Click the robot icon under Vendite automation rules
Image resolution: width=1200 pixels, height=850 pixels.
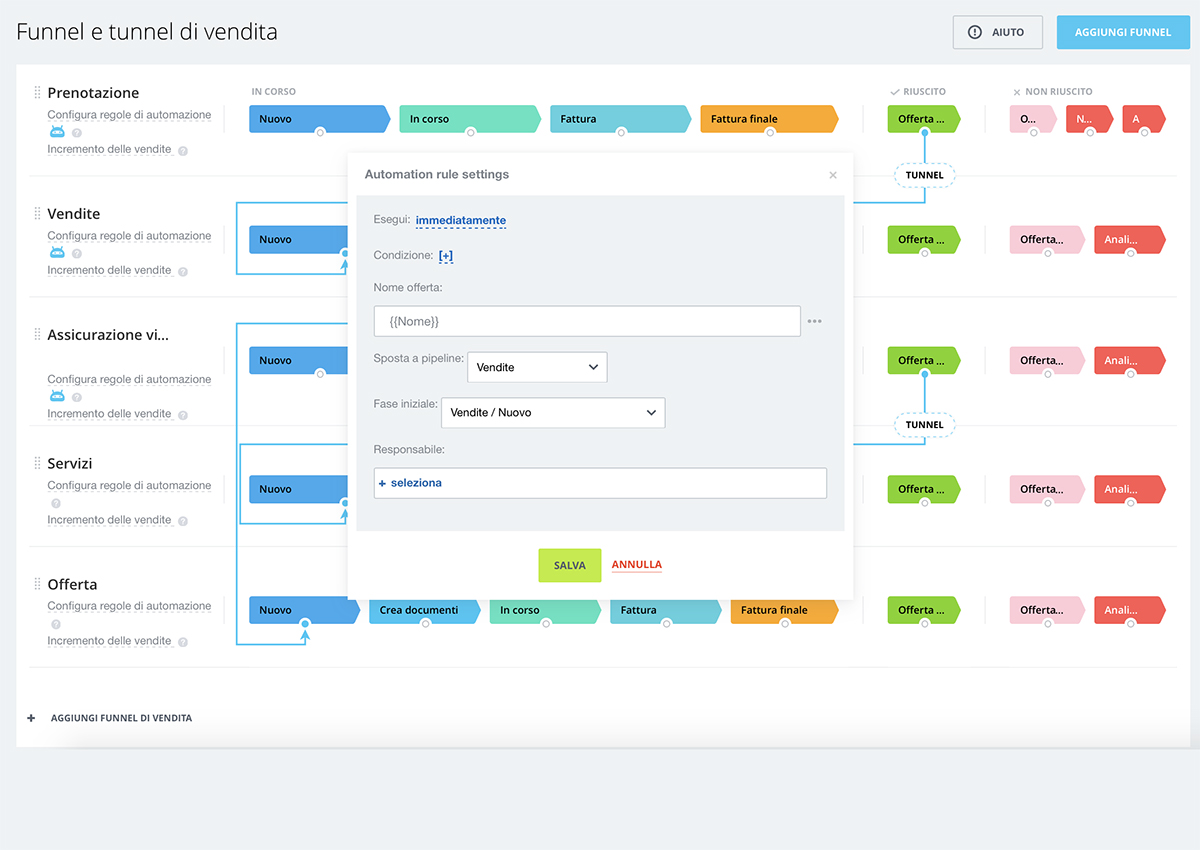57,253
